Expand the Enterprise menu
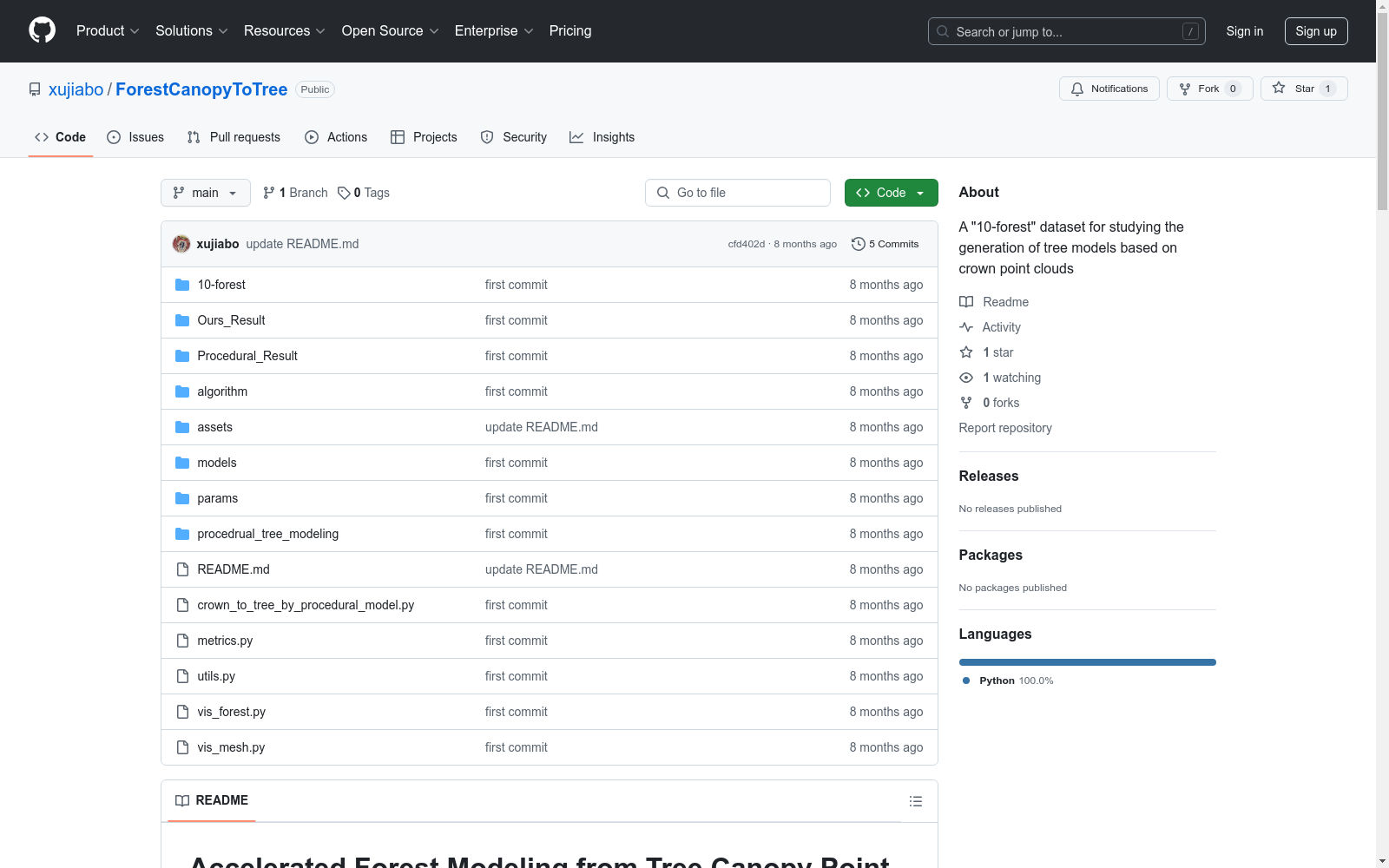Screen dimensions: 1389x868 pos(494,31)
